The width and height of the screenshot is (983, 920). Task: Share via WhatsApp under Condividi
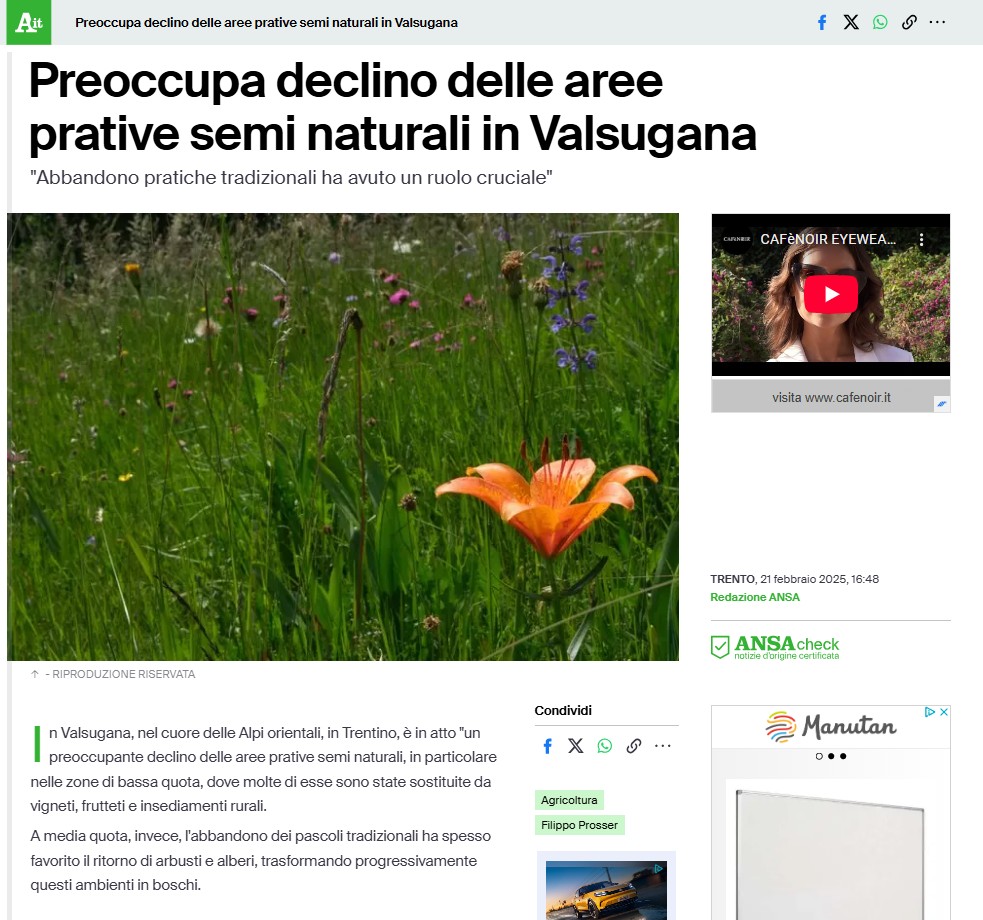click(x=604, y=746)
